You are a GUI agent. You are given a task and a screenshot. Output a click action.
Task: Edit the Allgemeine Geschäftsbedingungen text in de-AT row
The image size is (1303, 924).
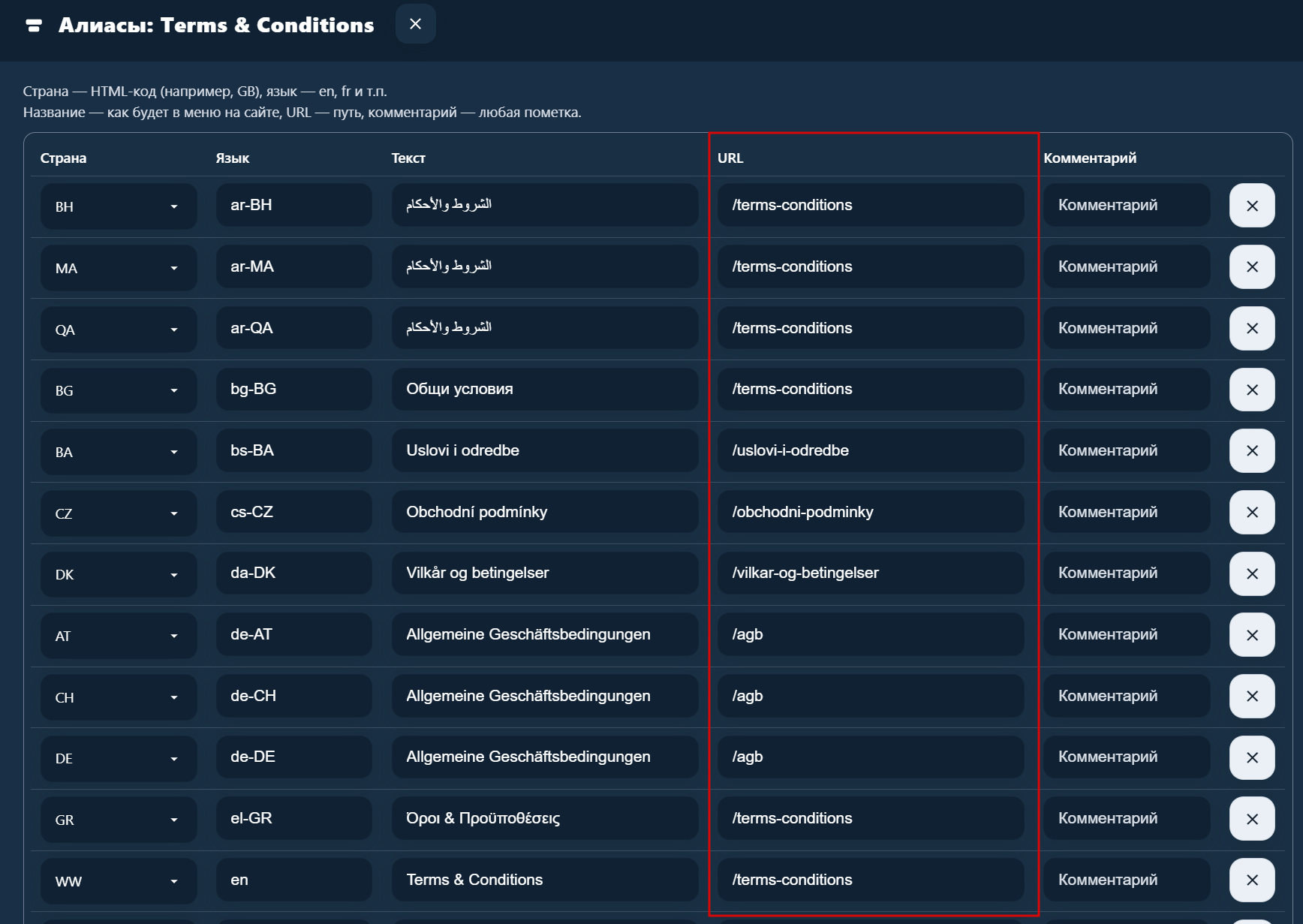(x=545, y=634)
